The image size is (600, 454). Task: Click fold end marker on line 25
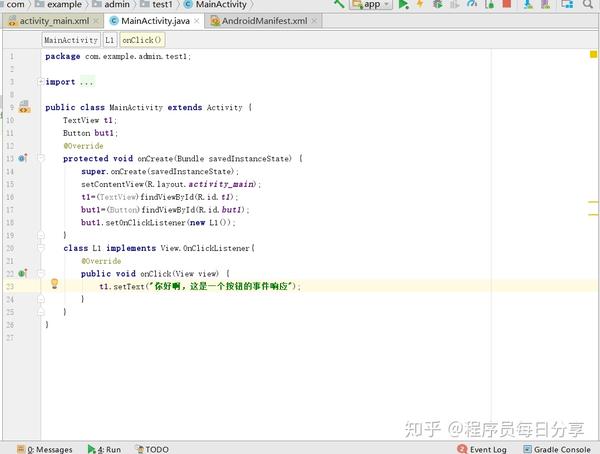41,312
